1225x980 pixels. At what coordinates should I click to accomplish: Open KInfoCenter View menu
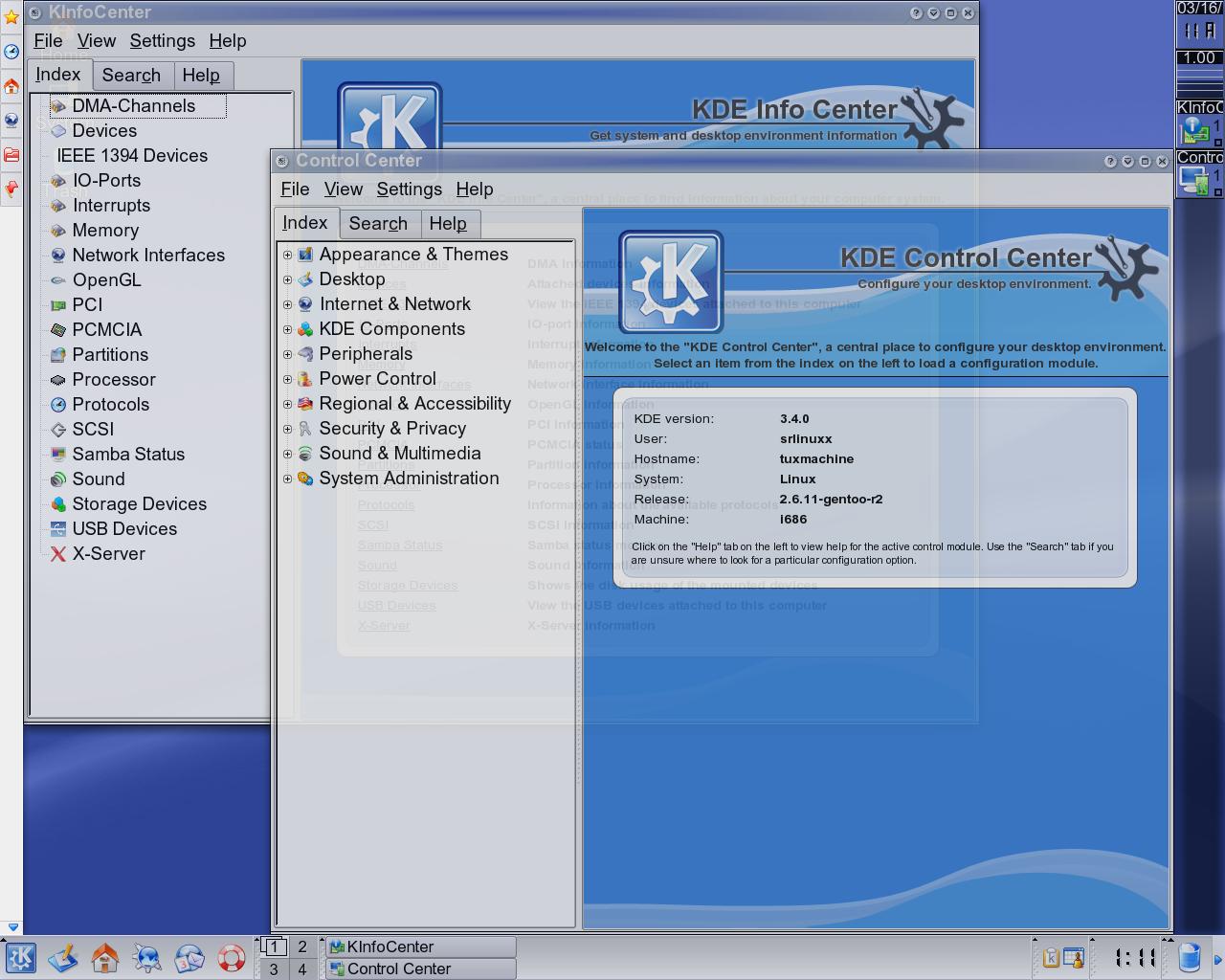tap(97, 41)
